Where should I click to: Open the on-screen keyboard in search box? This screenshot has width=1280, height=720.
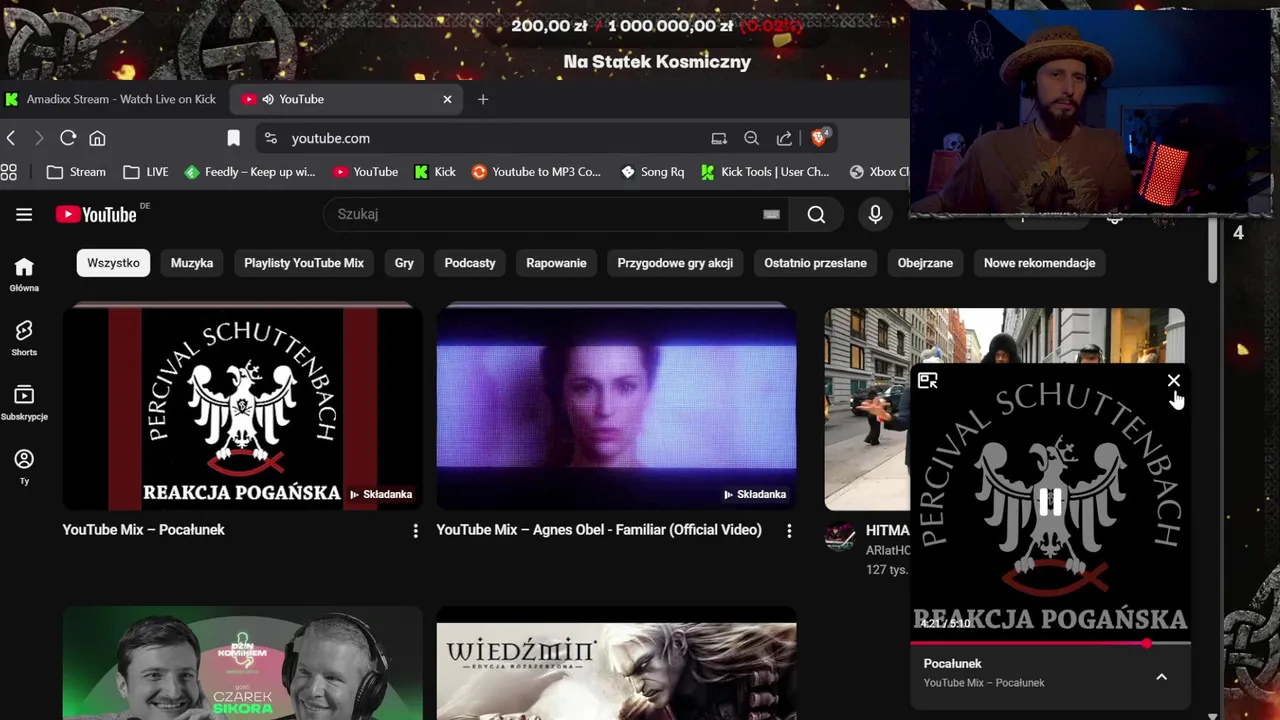click(x=771, y=214)
